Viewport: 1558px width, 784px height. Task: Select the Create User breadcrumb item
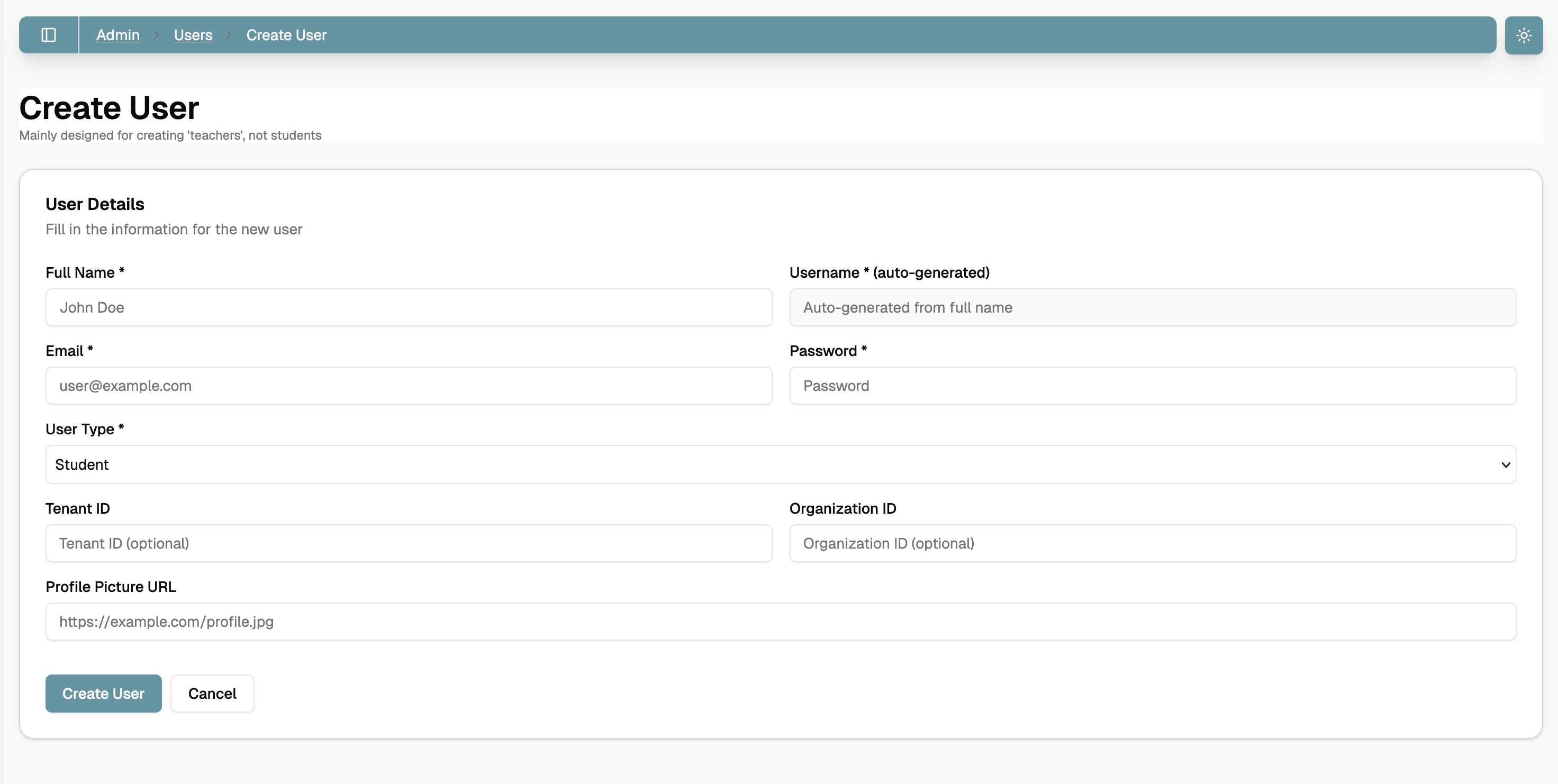285,34
